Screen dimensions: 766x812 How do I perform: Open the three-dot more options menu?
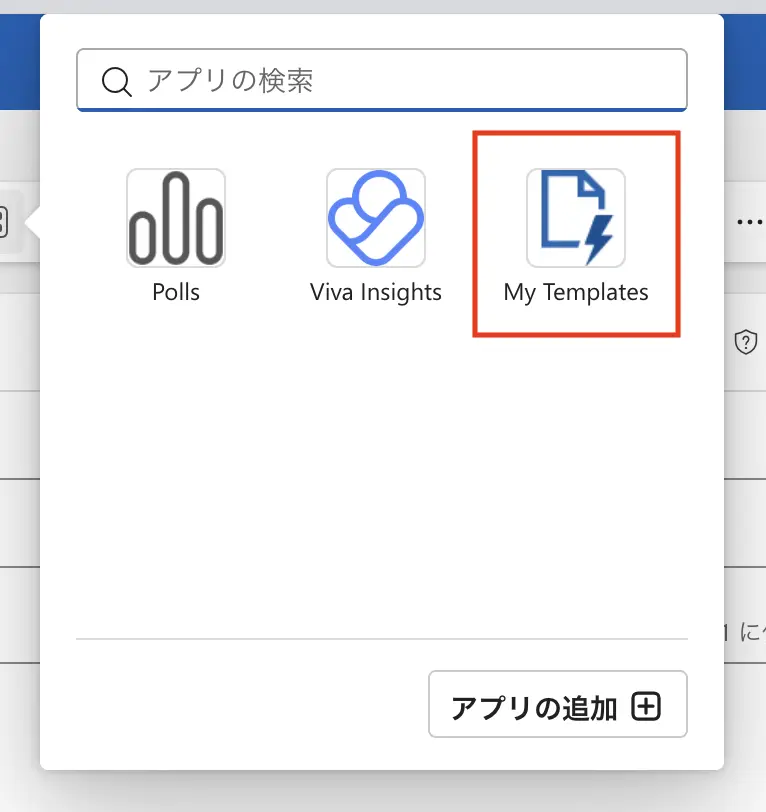(x=749, y=222)
